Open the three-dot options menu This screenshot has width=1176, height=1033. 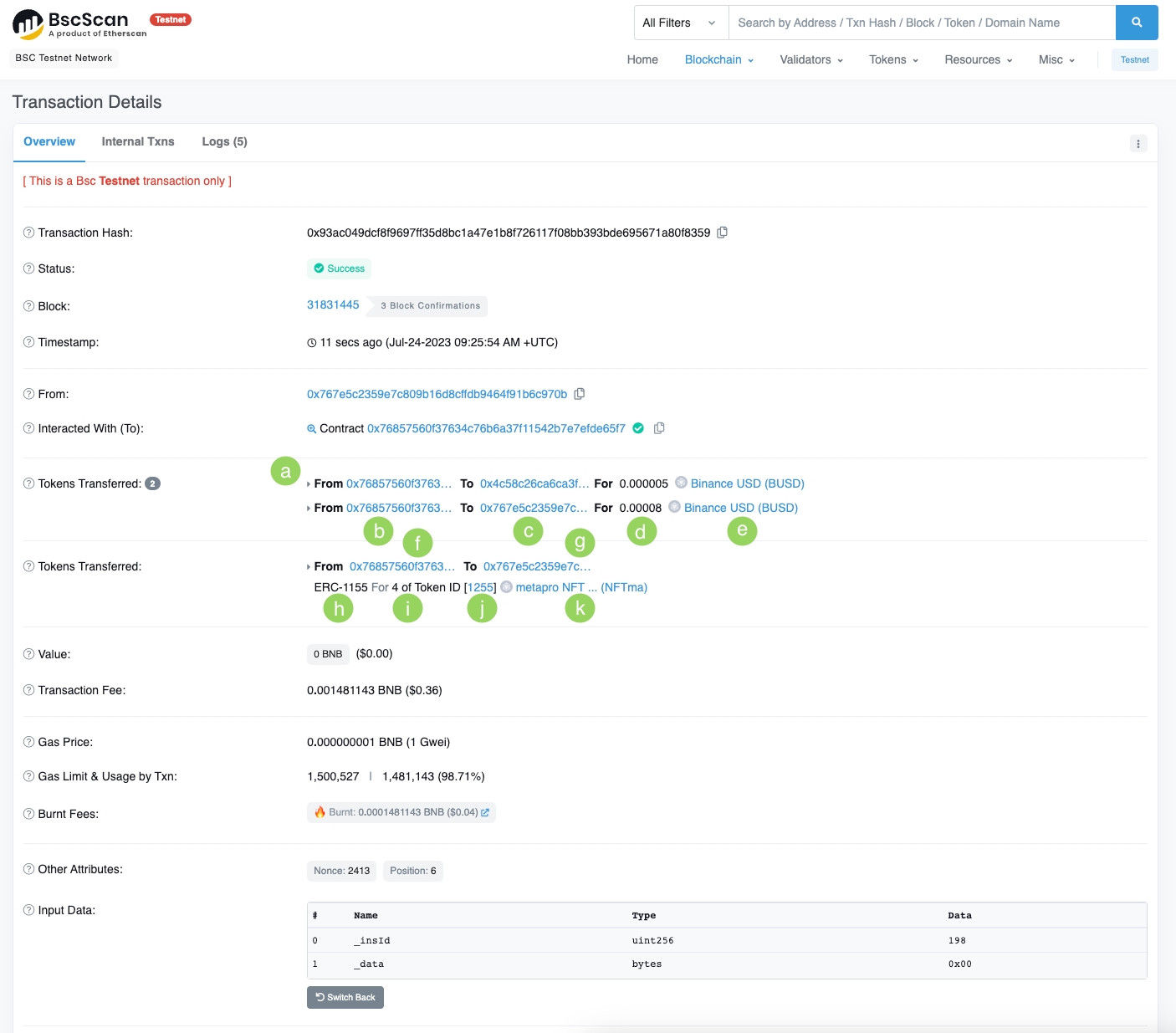click(x=1138, y=144)
